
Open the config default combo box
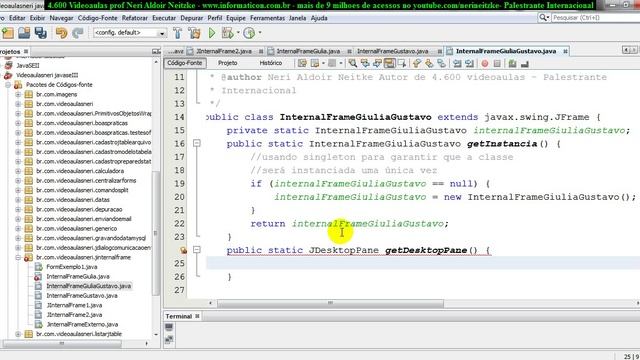[x=130, y=33]
